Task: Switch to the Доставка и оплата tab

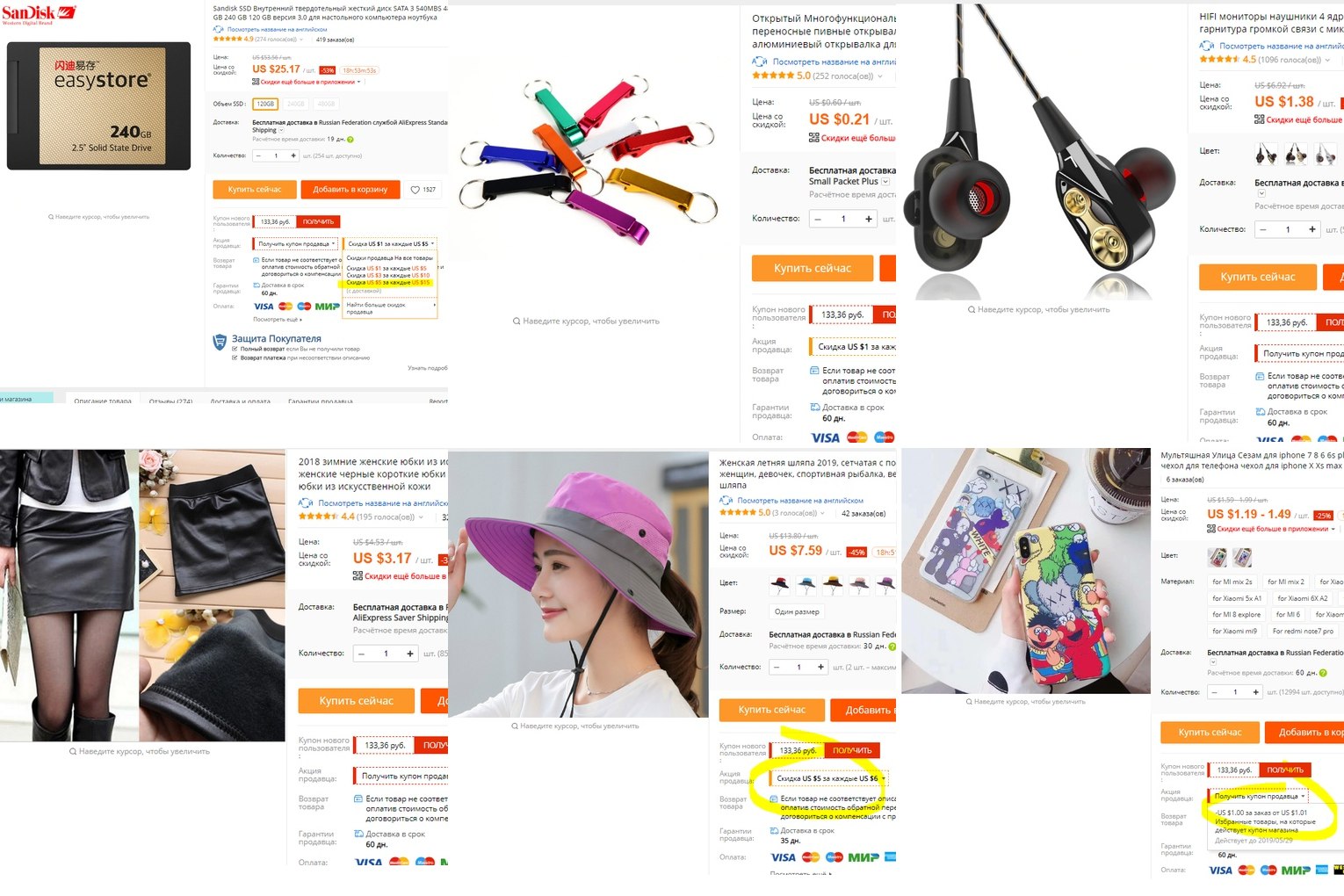Action: coord(240,401)
